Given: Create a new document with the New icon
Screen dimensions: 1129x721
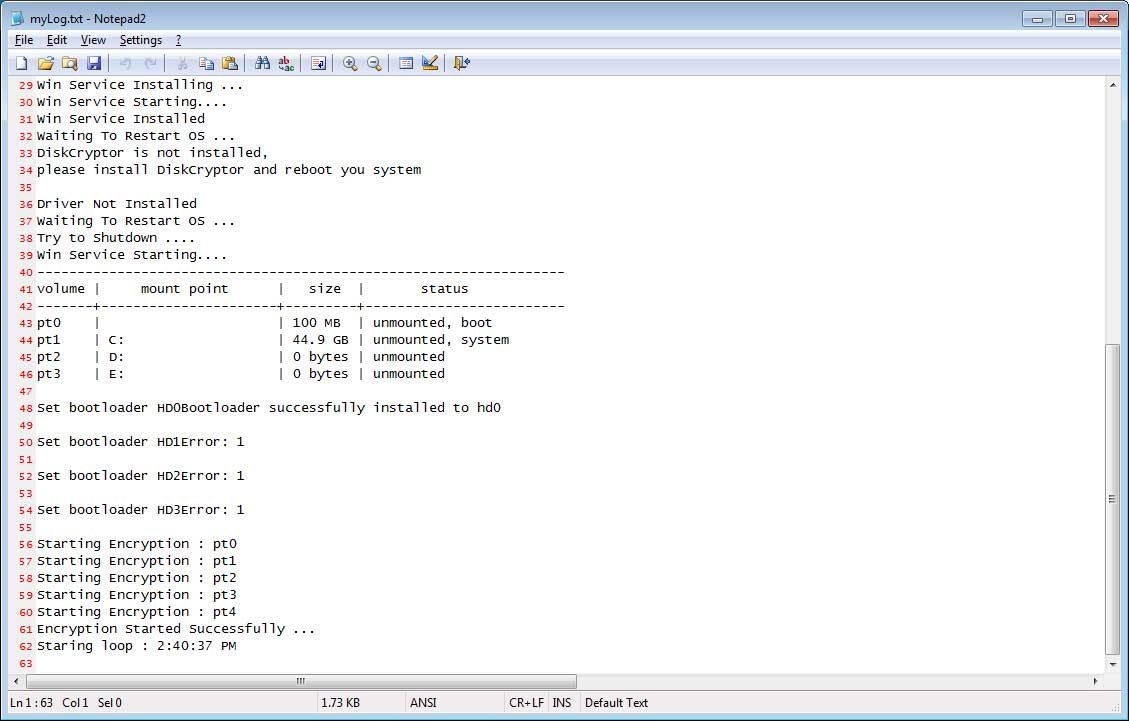Looking at the screenshot, I should tap(22, 63).
